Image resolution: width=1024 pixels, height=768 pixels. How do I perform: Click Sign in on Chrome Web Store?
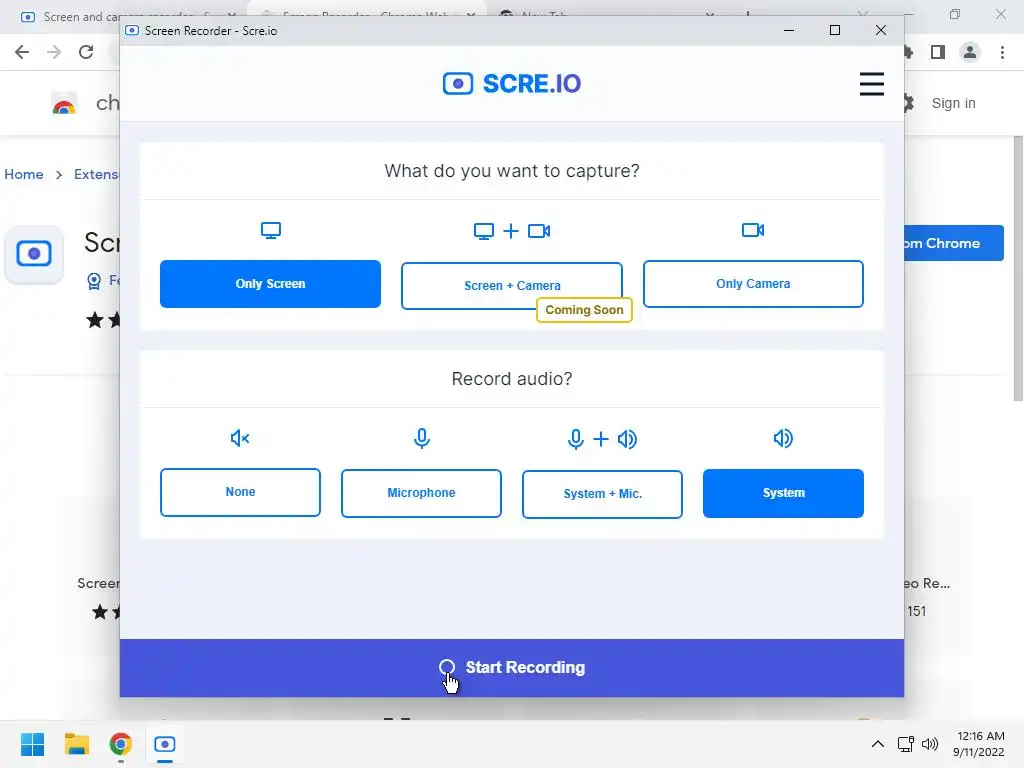click(953, 103)
